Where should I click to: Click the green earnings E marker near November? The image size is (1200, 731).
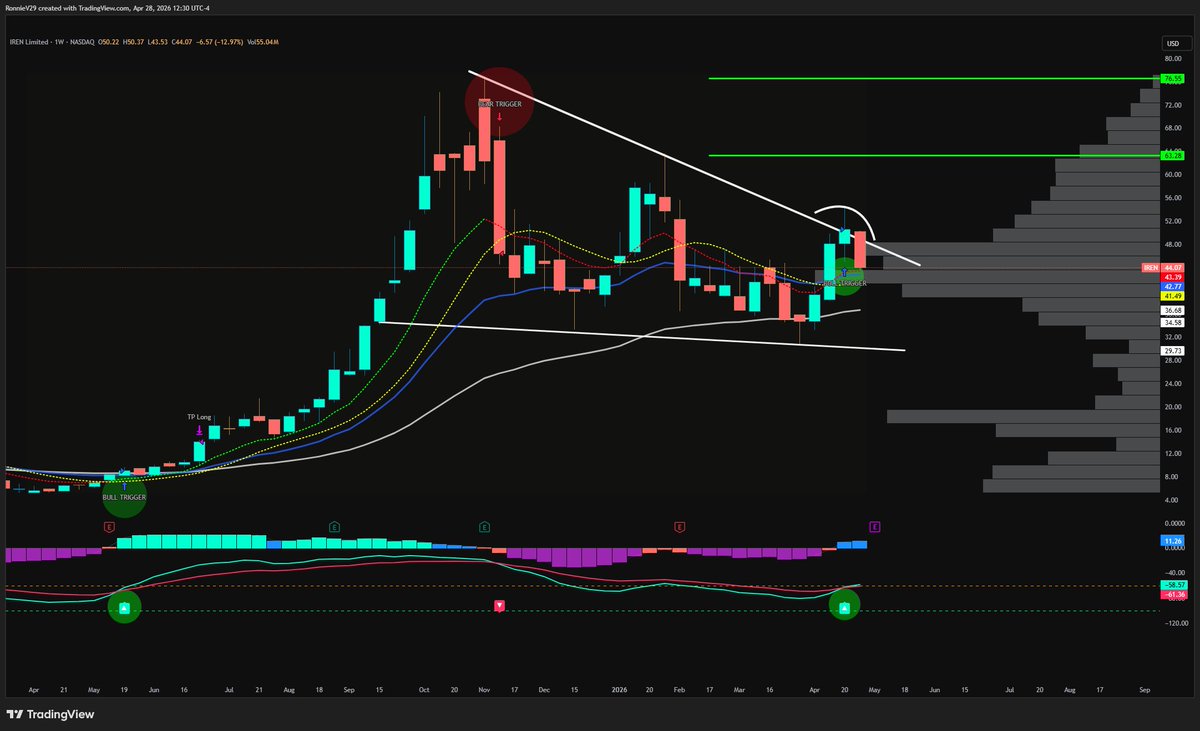point(484,526)
